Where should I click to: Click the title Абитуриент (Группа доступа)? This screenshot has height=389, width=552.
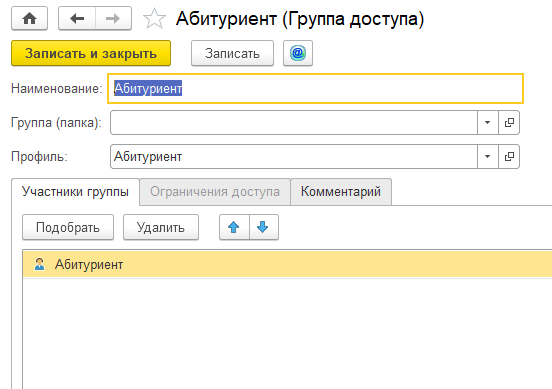(300, 19)
